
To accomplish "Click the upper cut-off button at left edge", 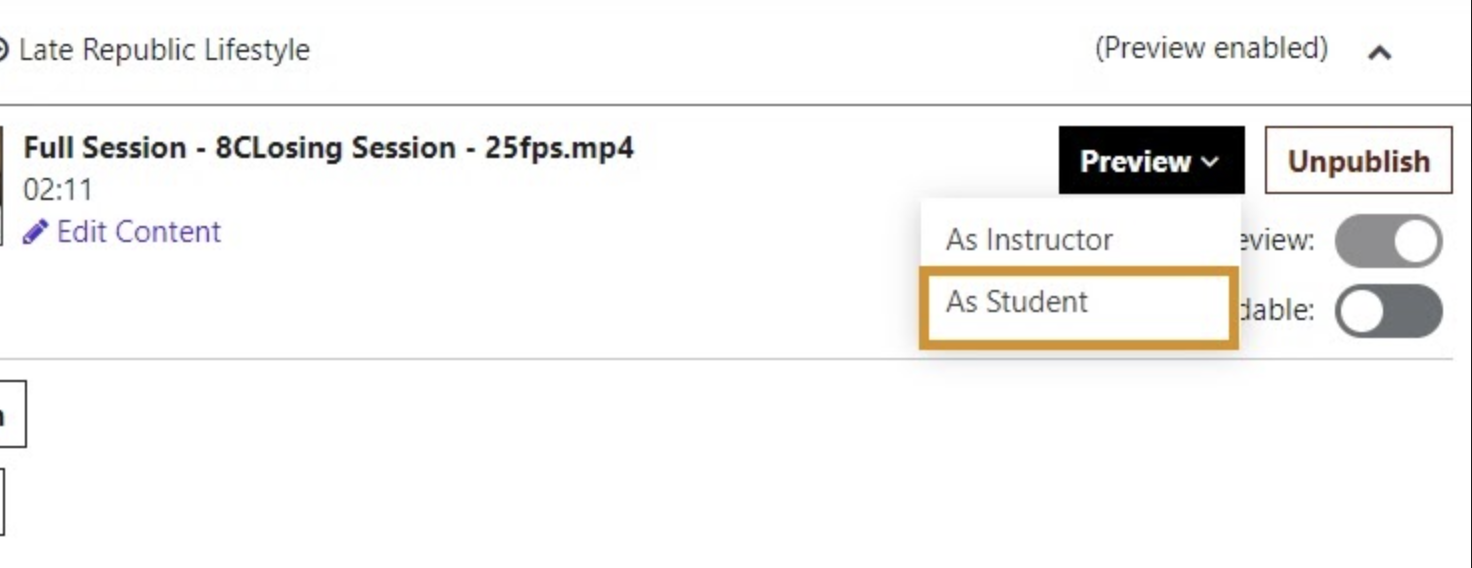I will tap(10, 414).
